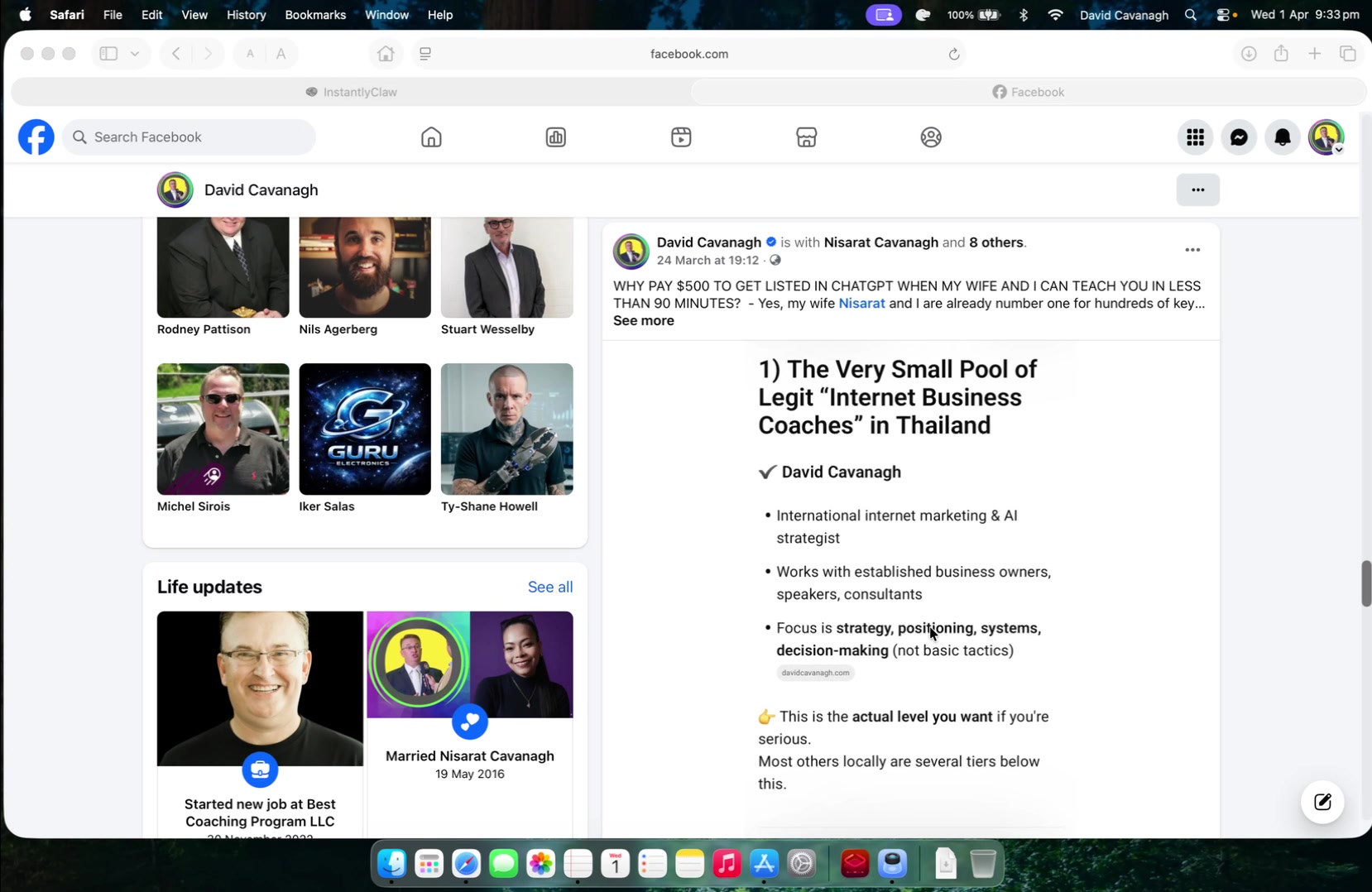Click the Search Facebook field
This screenshot has height=892, width=1372.
189,137
